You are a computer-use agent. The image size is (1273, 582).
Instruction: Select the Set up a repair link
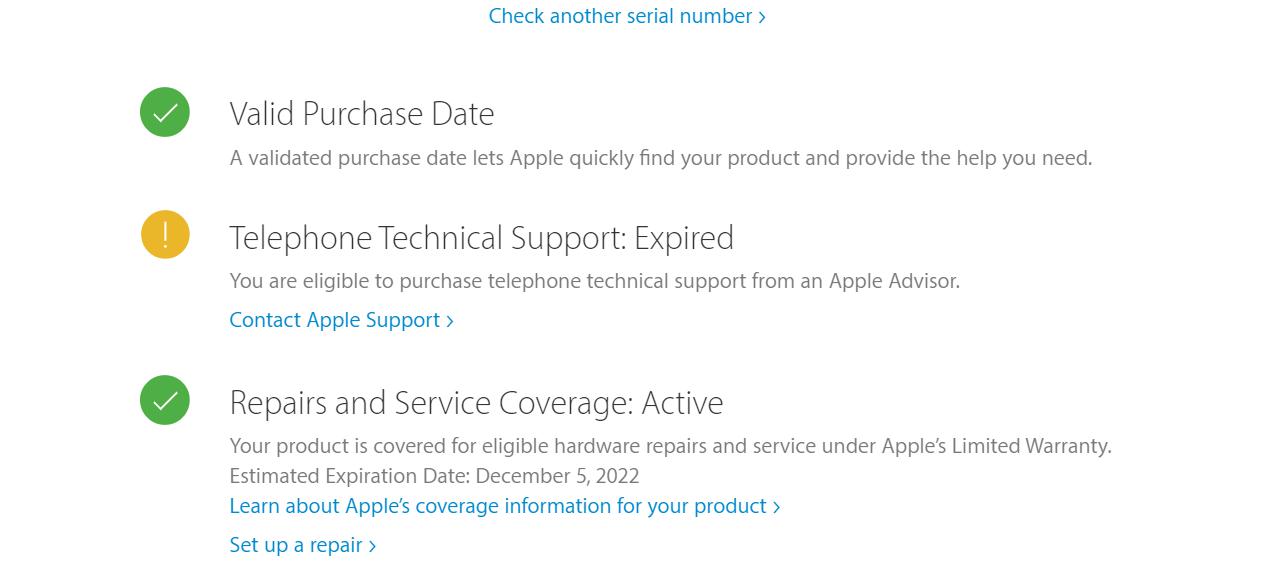296,545
